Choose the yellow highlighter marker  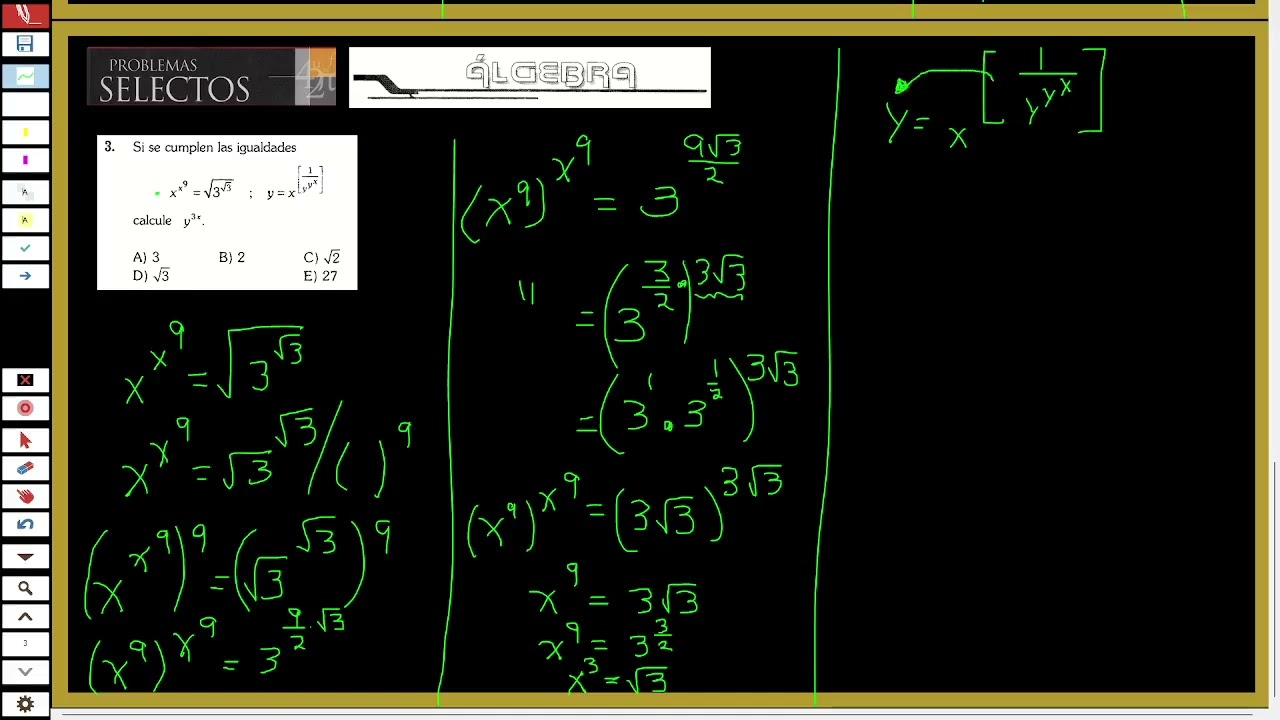[25, 132]
